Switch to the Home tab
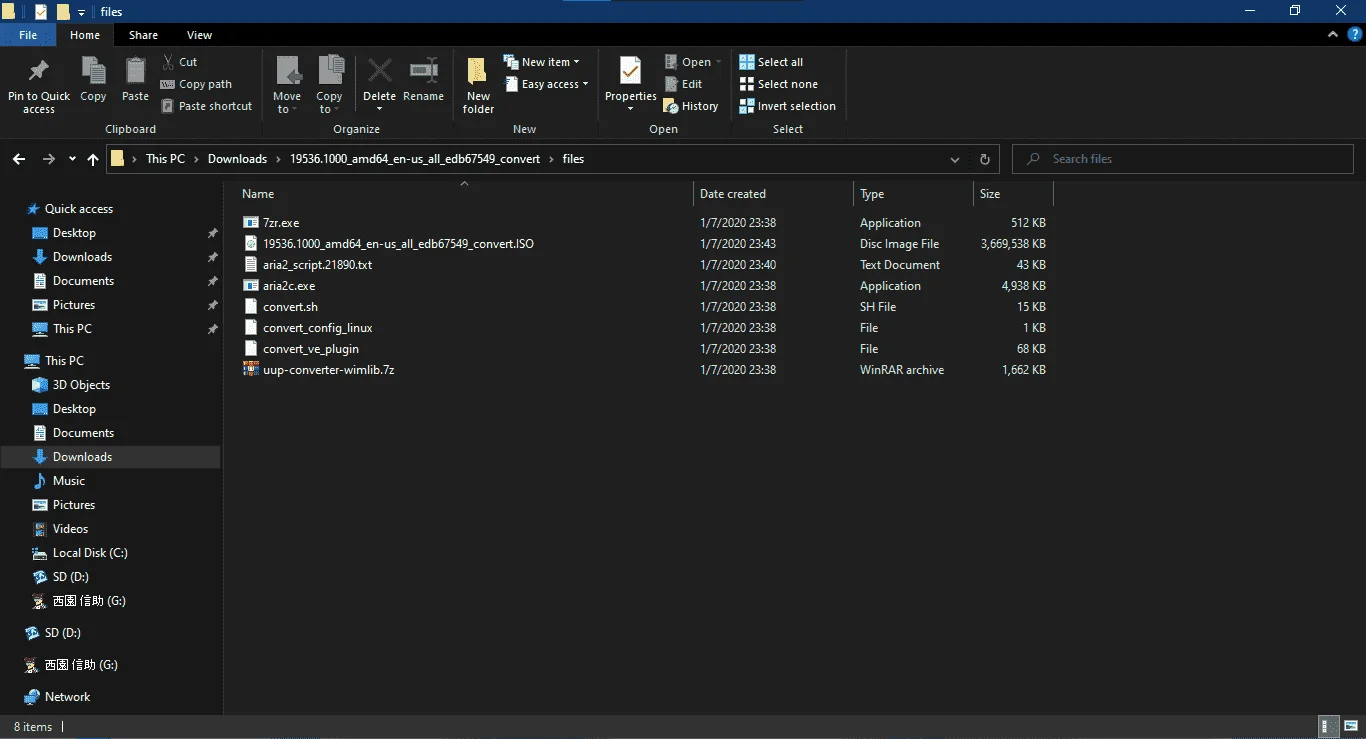 point(85,35)
